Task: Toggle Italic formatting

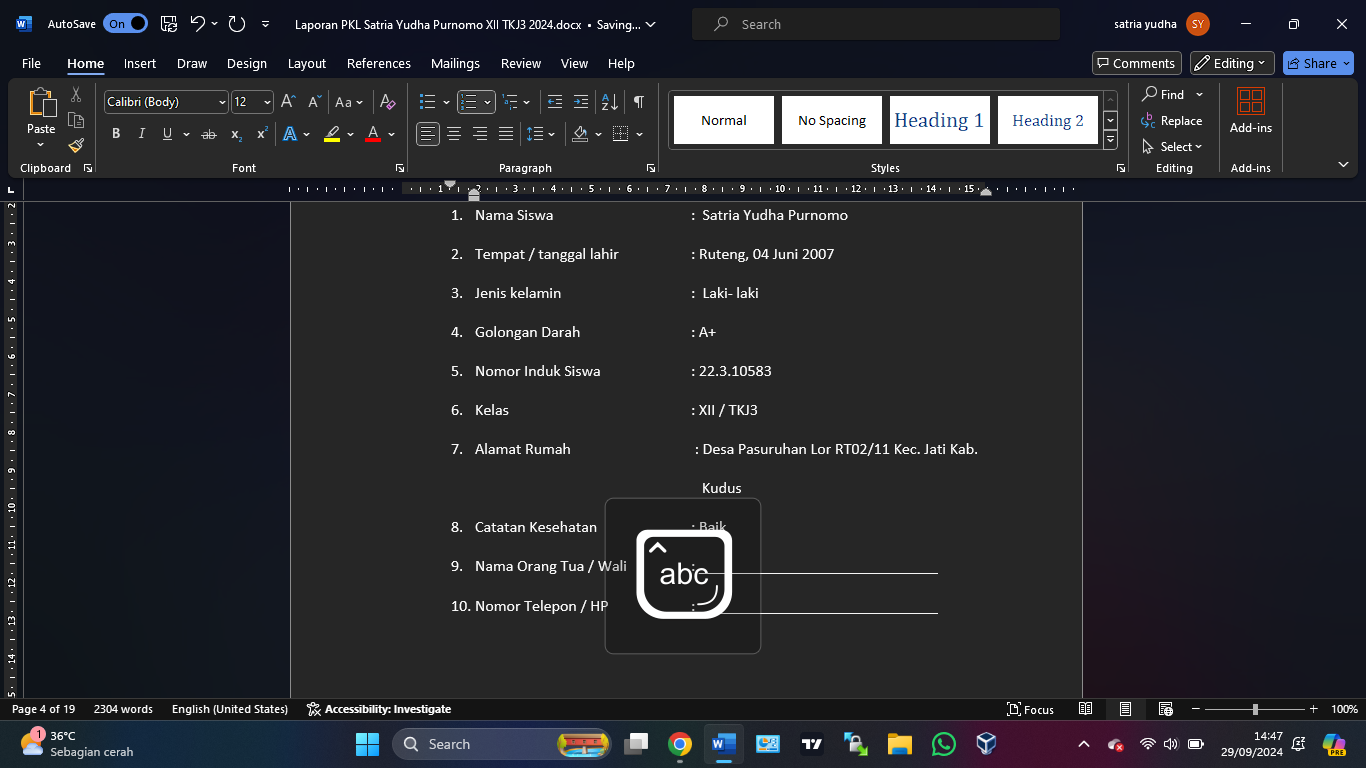Action: (x=142, y=134)
